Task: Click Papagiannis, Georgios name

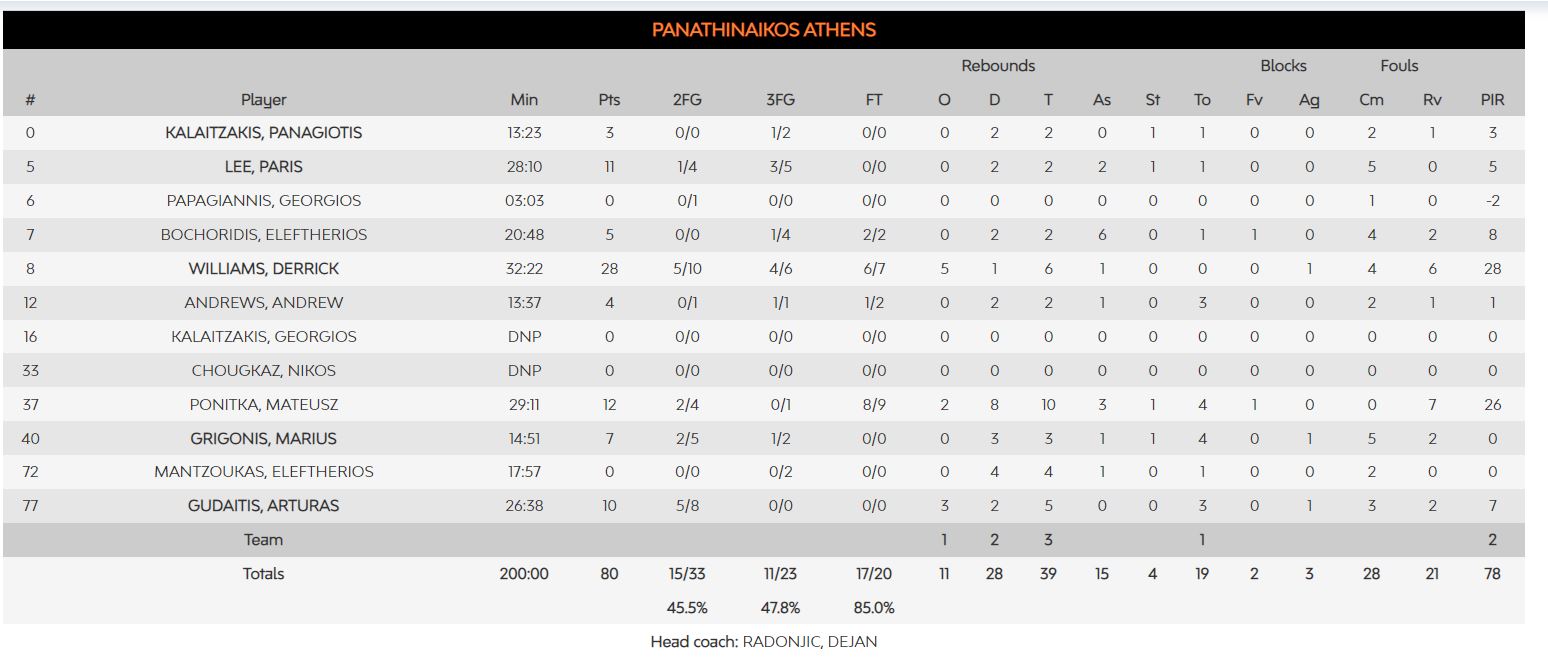Action: click(x=263, y=201)
